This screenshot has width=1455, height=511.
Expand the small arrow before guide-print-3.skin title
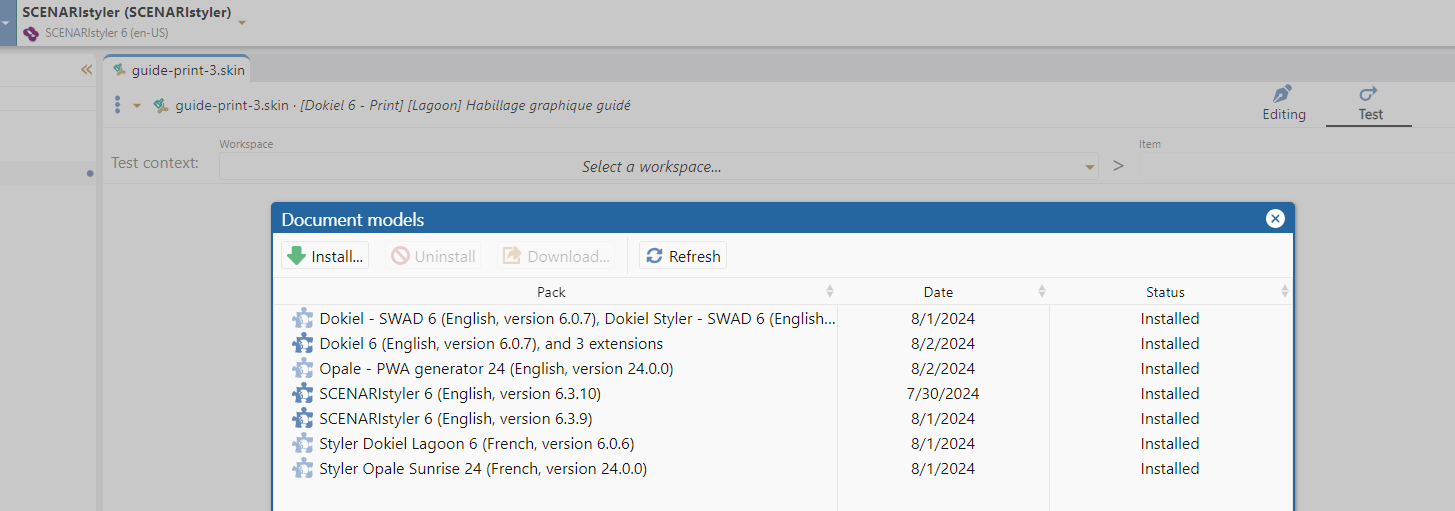click(x=137, y=106)
